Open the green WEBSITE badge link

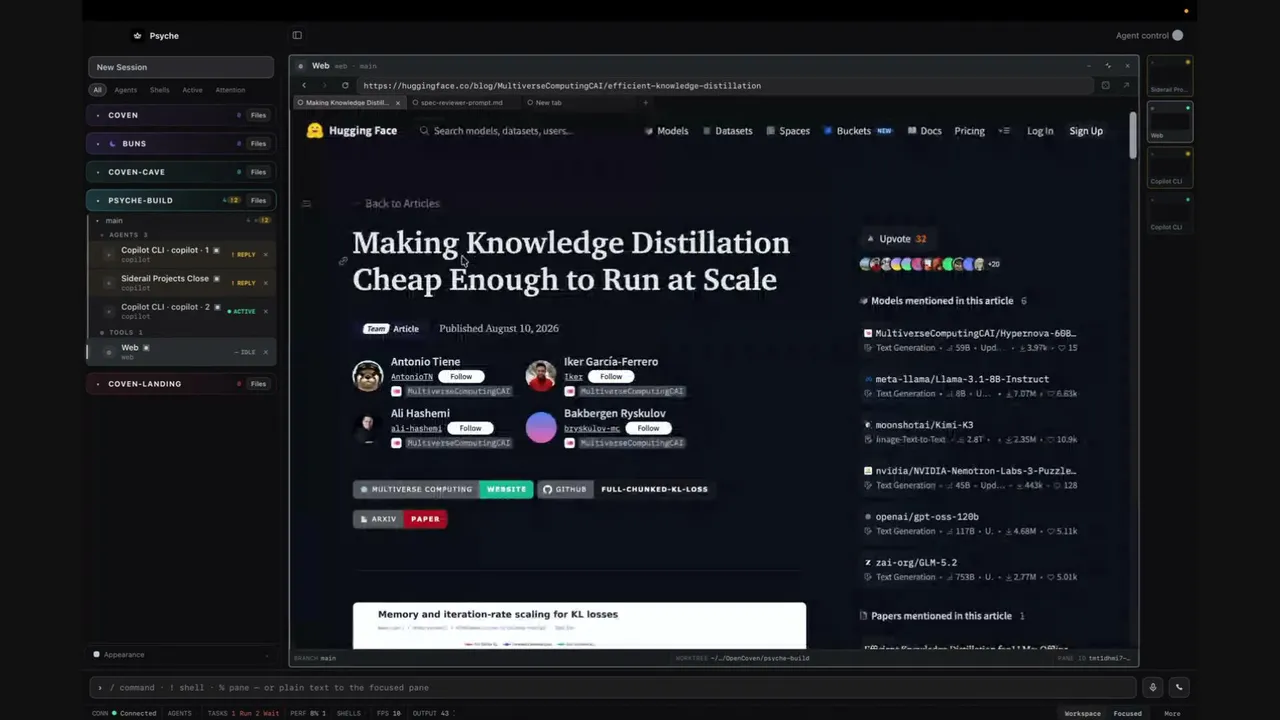[x=506, y=489]
